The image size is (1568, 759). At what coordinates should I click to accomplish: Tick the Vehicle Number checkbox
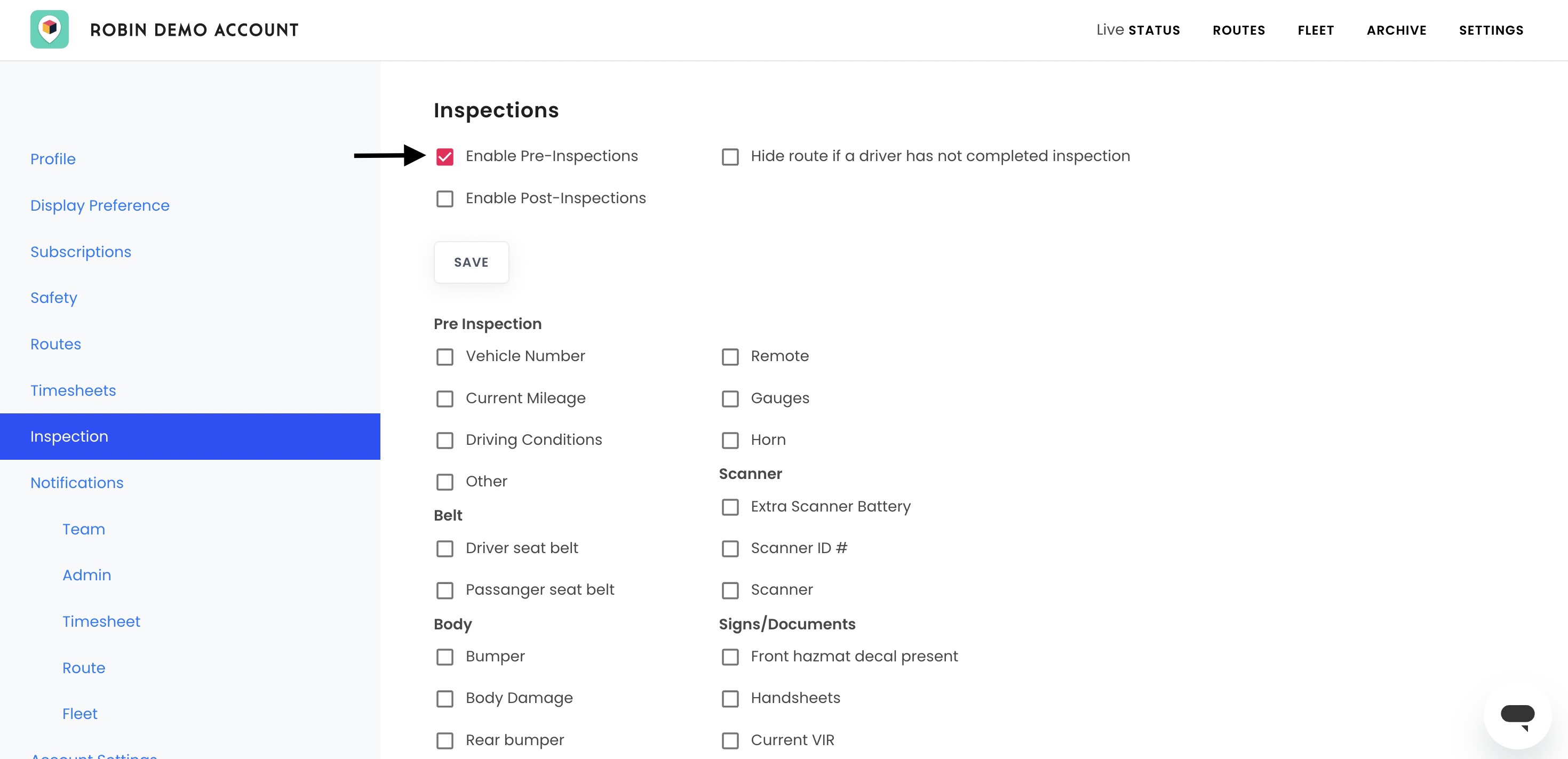coord(445,357)
